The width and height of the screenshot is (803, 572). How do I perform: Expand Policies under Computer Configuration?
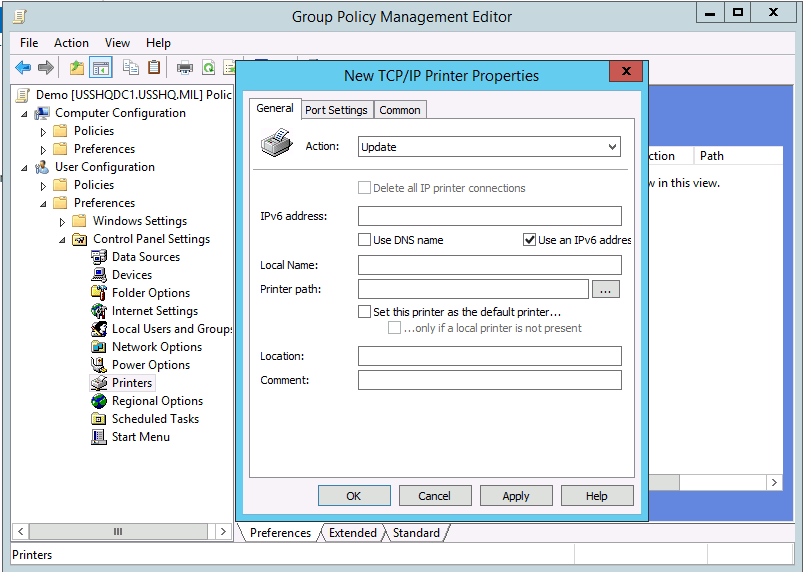point(43,132)
